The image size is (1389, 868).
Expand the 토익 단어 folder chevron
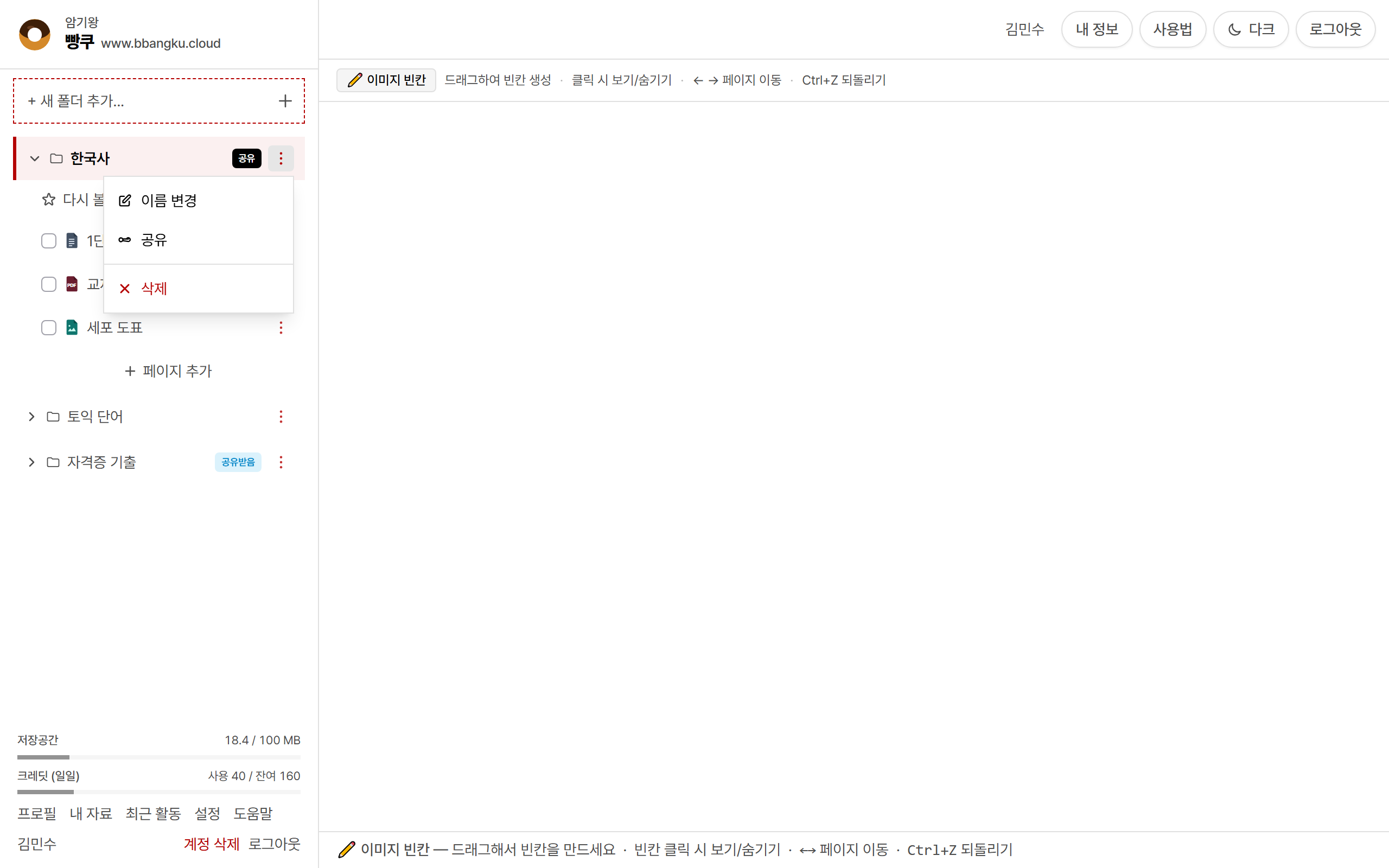pos(31,417)
